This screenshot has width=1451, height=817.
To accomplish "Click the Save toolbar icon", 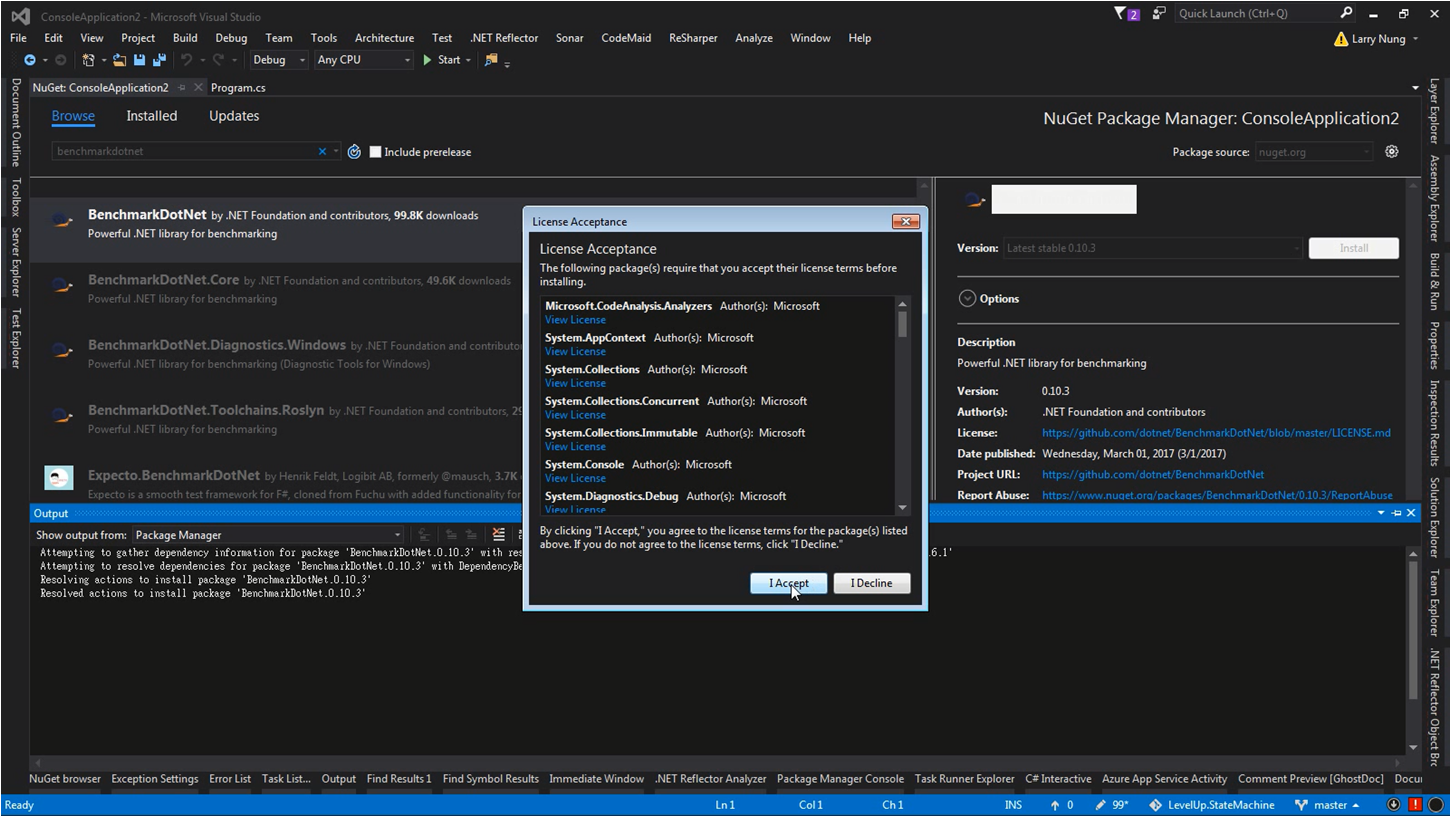I will click(x=139, y=60).
